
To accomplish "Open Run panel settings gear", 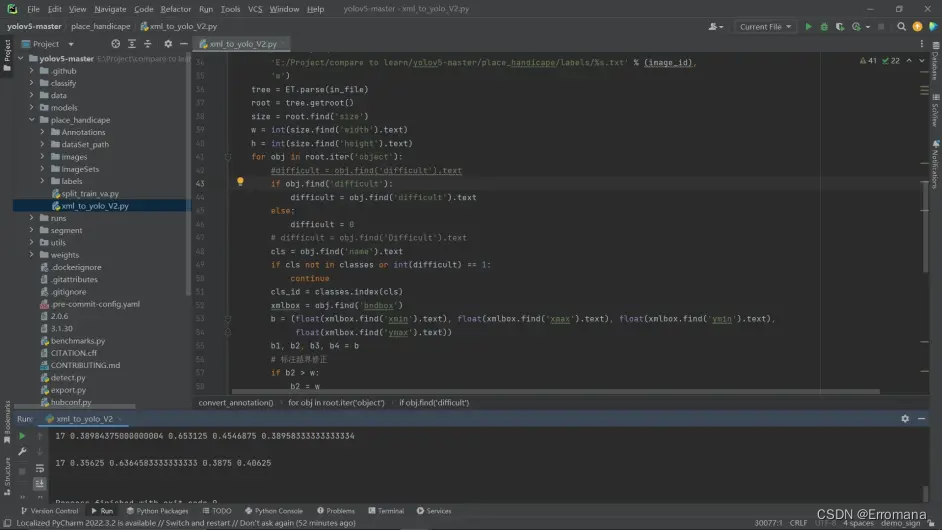I will pyautogui.click(x=905, y=419).
